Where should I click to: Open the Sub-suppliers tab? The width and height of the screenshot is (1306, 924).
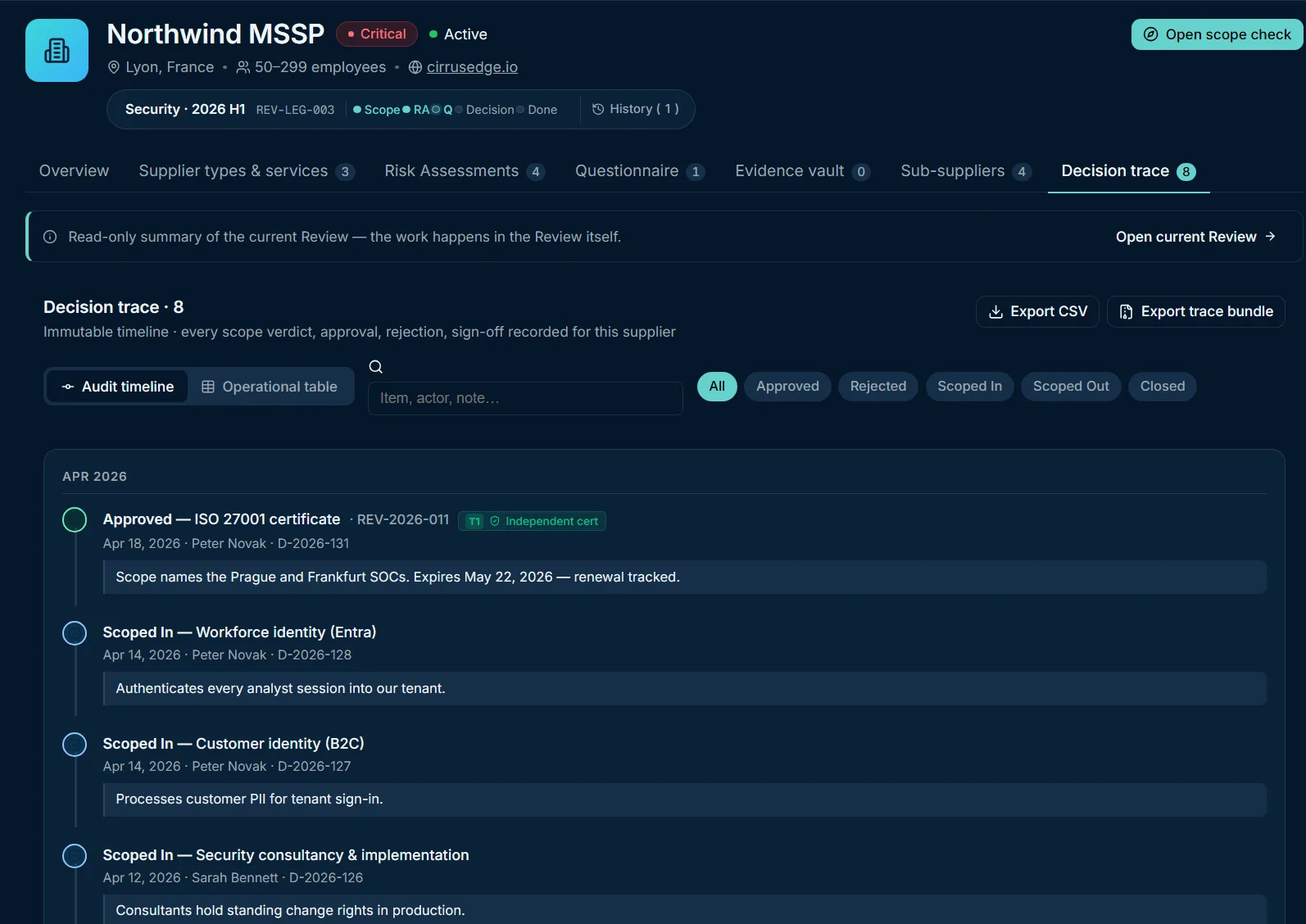tap(966, 170)
